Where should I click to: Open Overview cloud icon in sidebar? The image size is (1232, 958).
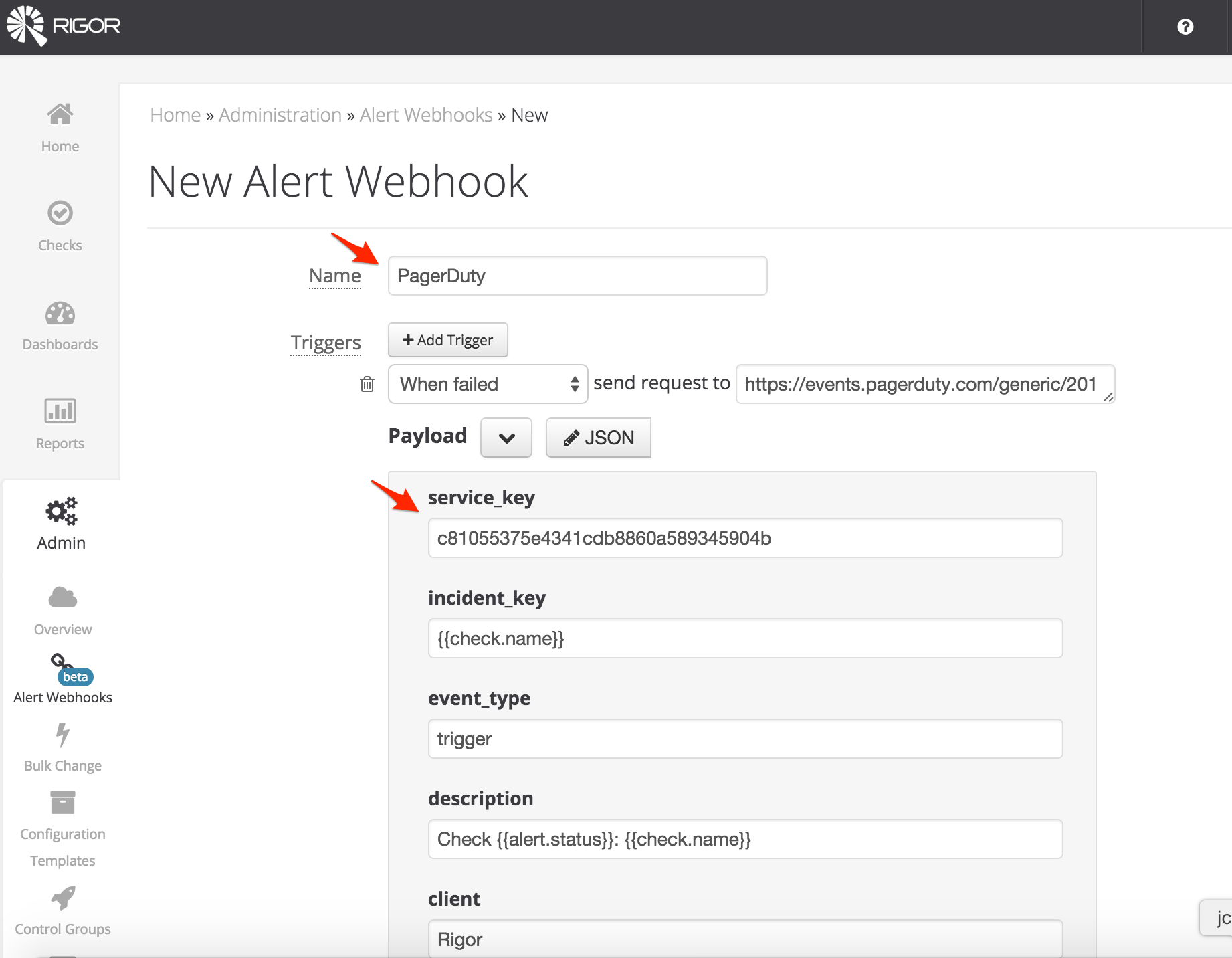[63, 597]
